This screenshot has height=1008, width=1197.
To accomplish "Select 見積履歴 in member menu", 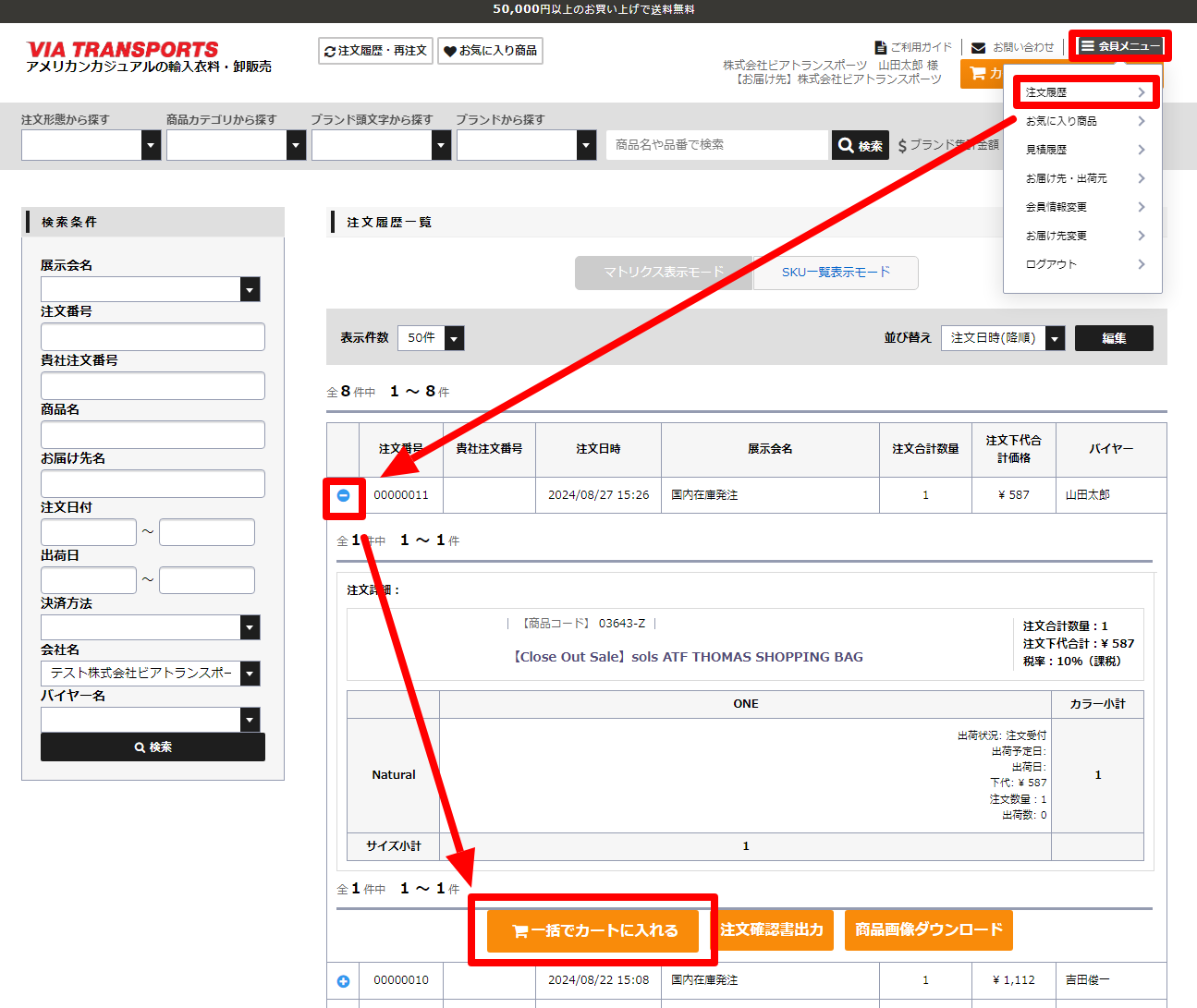I will click(x=1083, y=150).
